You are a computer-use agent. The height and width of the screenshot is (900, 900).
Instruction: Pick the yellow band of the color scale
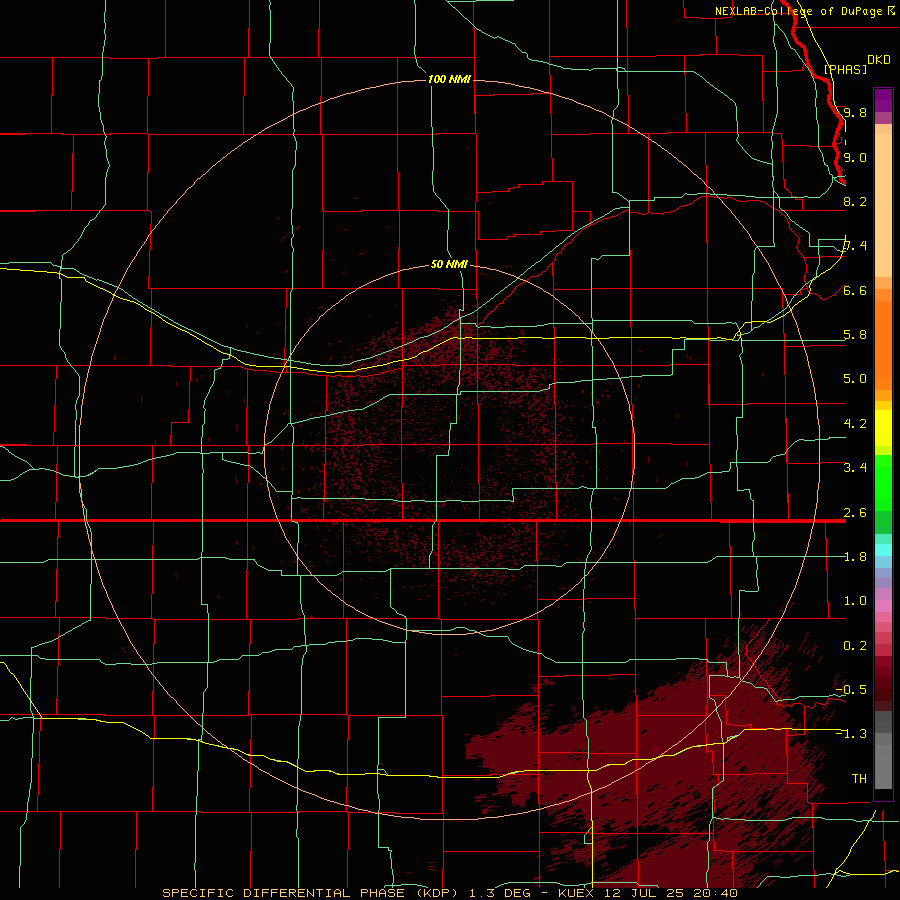click(883, 428)
